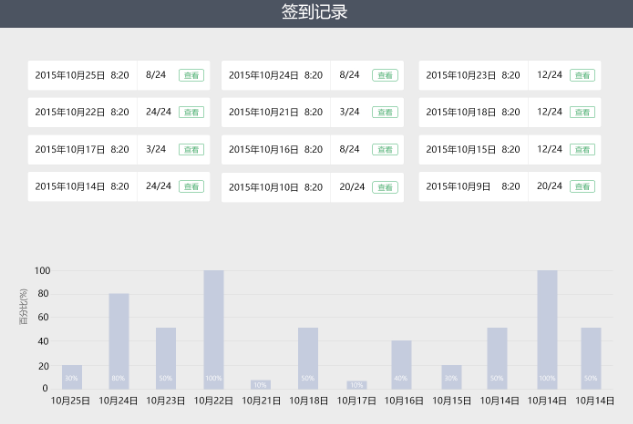Open 查看 in the 2015年10月14日 record card
Image resolution: width=633 pixels, height=424 pixels.
pyautogui.click(x=190, y=186)
